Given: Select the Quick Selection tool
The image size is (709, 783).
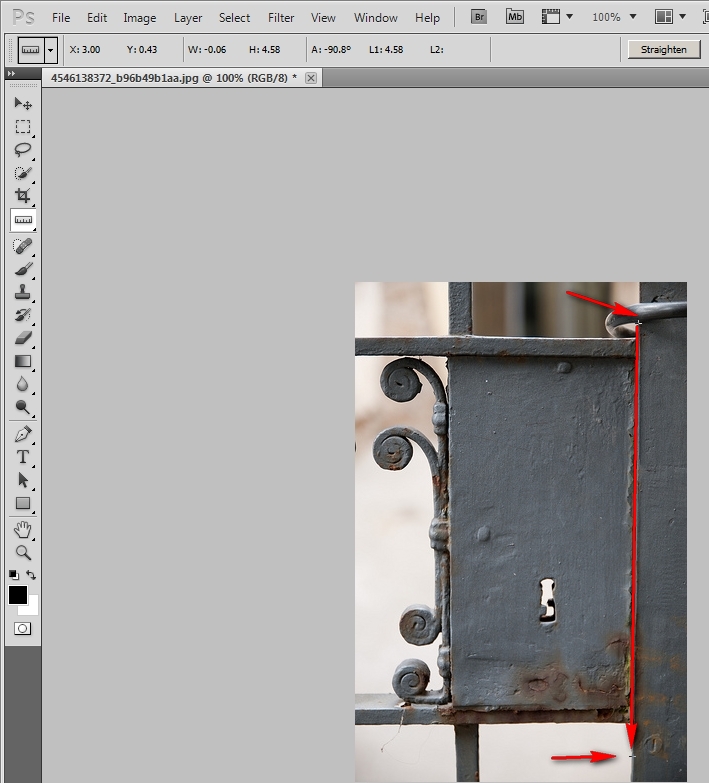Looking at the screenshot, I should [23, 173].
